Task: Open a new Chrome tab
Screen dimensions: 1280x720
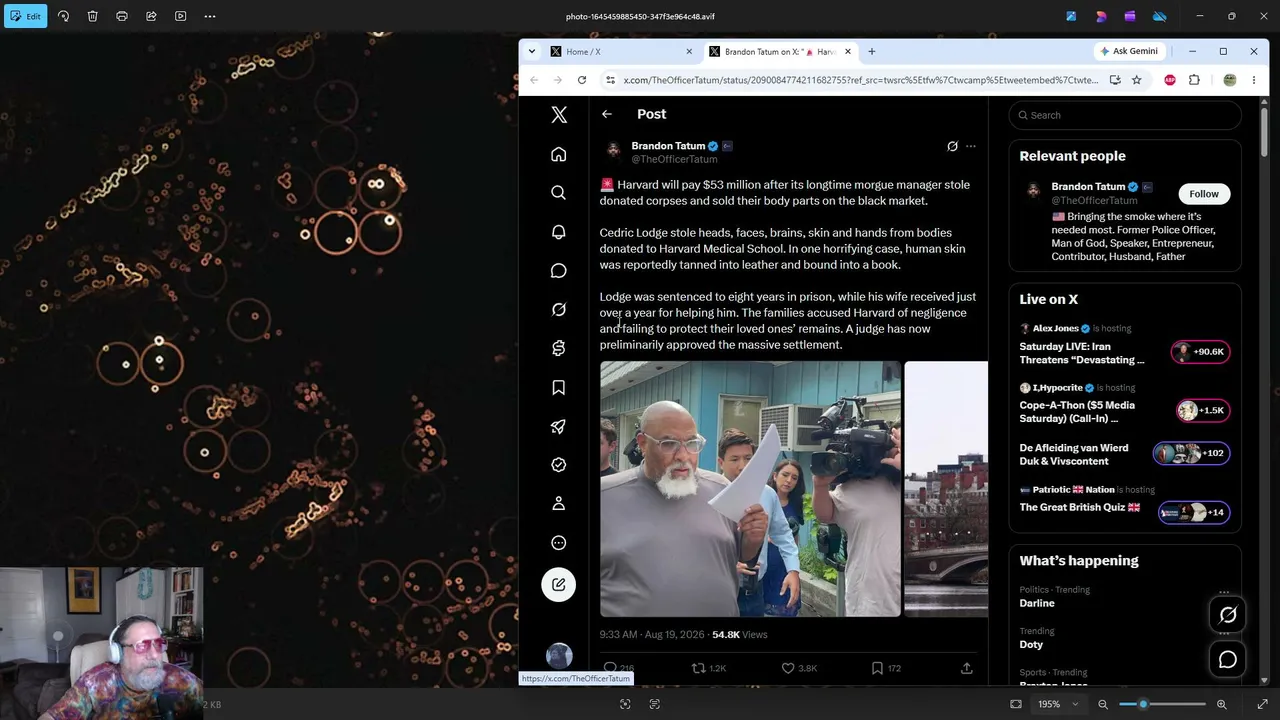Action: (x=872, y=52)
